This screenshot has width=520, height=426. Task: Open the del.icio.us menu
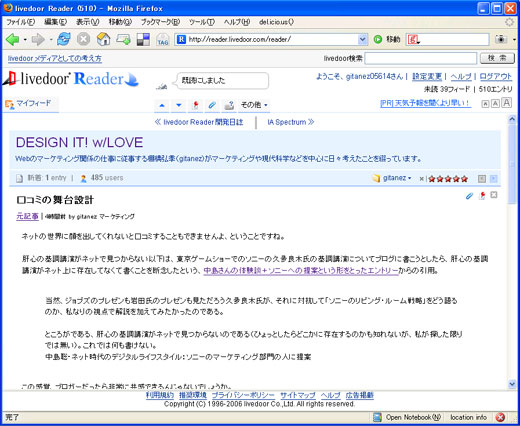(276, 22)
